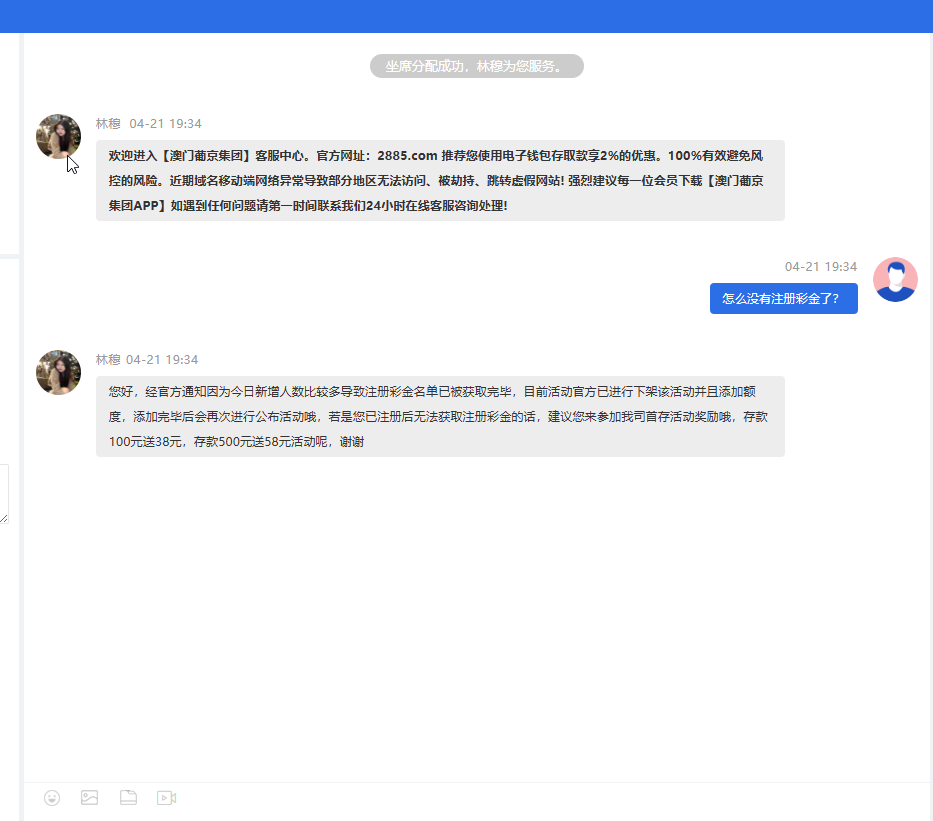
Task: Click the reply bubble starting with 您好
Action: (440, 416)
